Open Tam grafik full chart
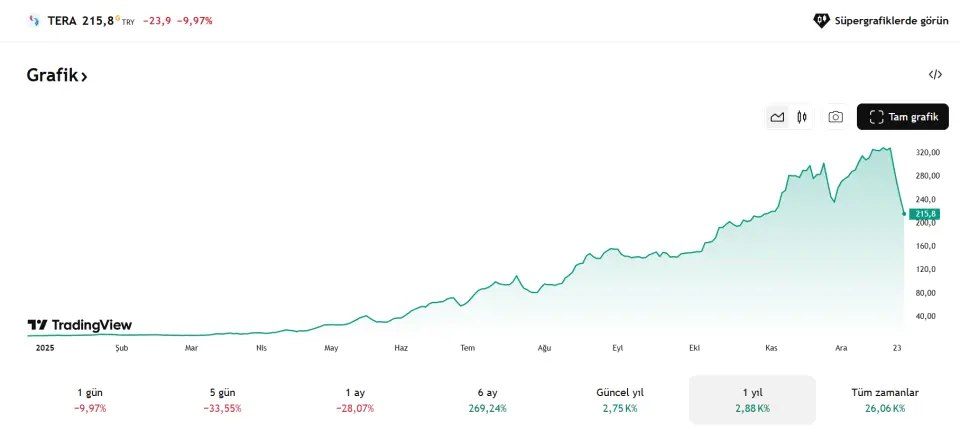Image resolution: width=960 pixels, height=433 pixels. pos(902,117)
